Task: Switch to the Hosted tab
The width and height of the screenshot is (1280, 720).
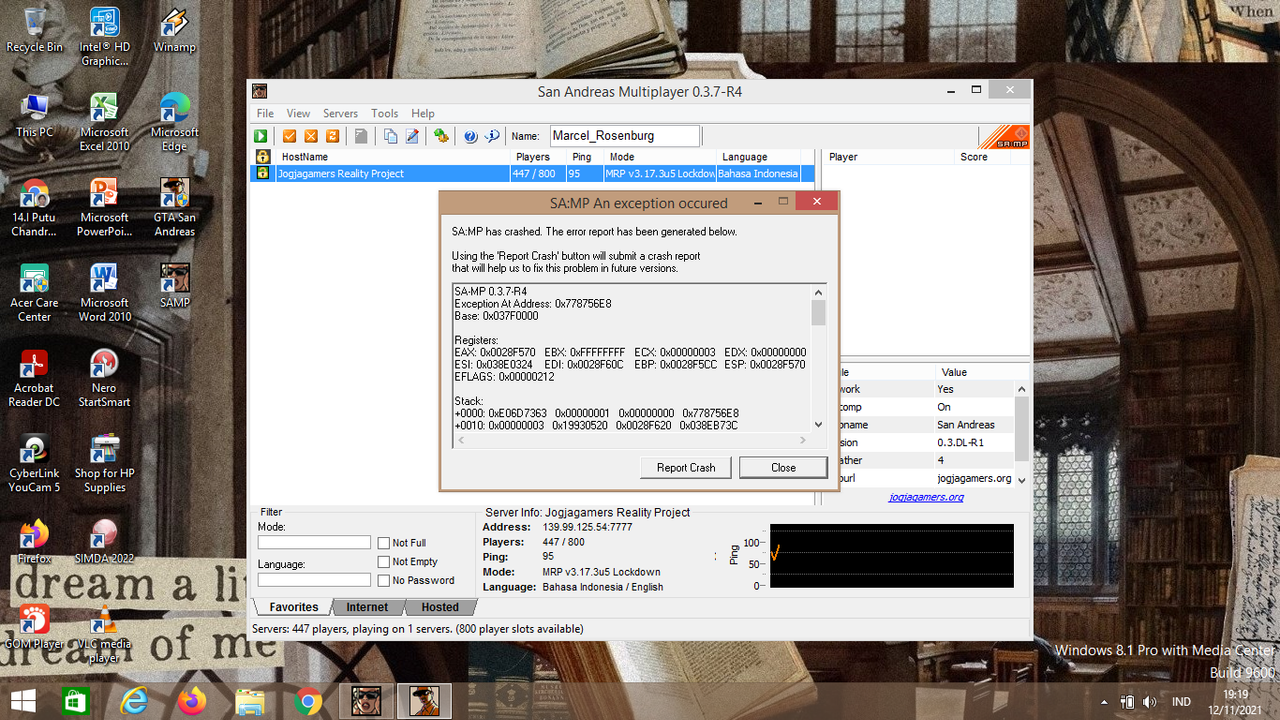Action: click(440, 607)
